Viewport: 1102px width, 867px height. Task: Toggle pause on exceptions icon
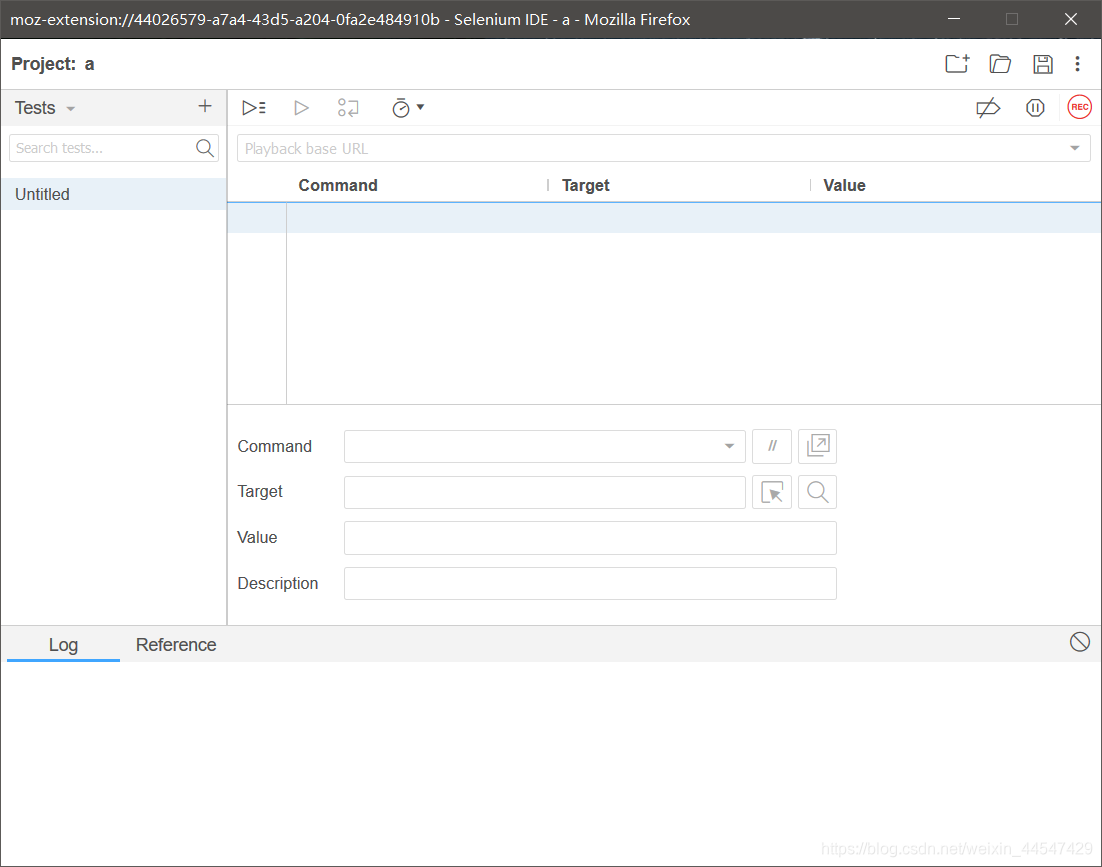[x=1035, y=107]
